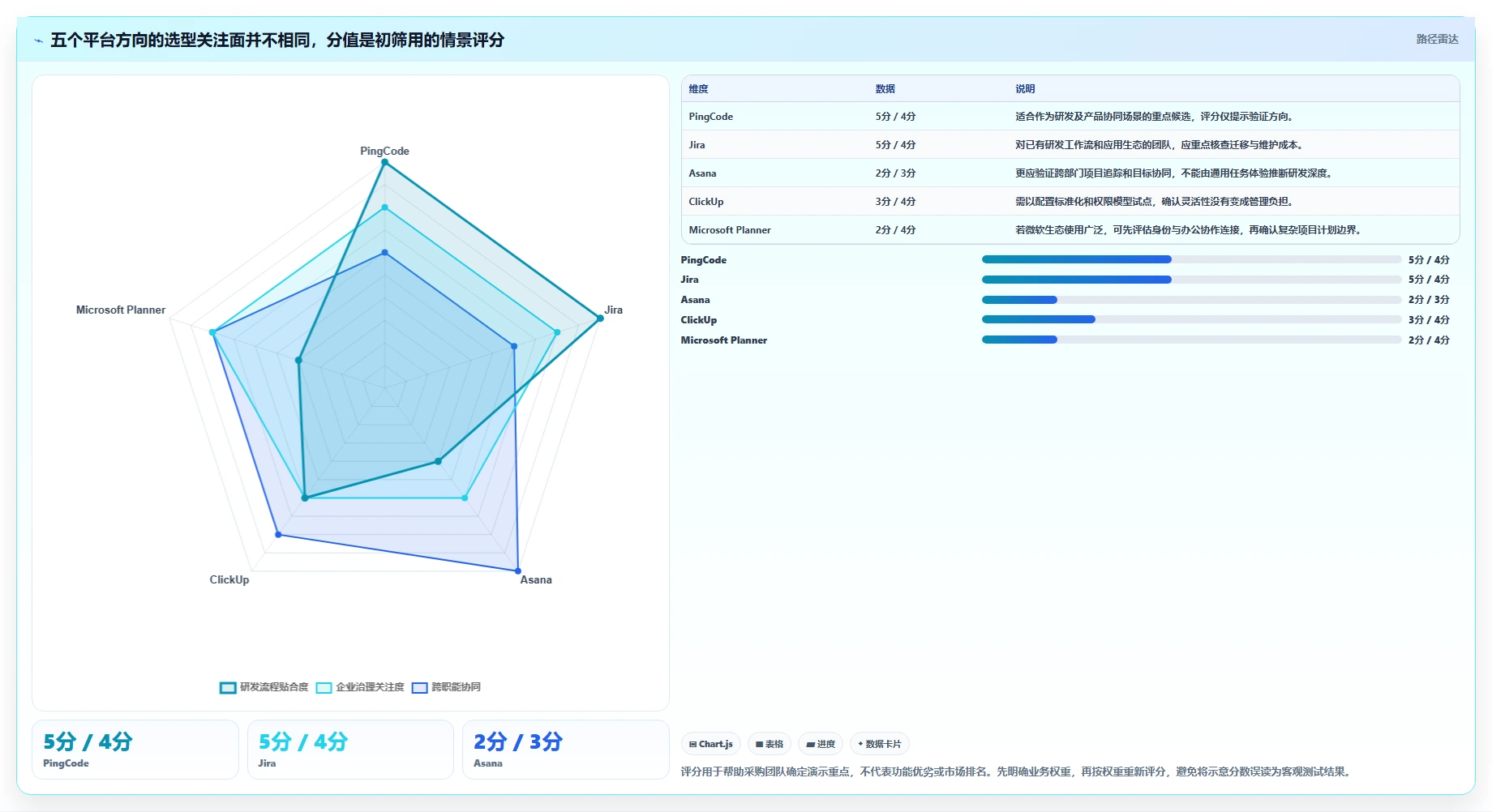Screen dimensions: 1492x812
Task: Open the PingCode 5分 / 4分 data card
Action: coord(135,750)
